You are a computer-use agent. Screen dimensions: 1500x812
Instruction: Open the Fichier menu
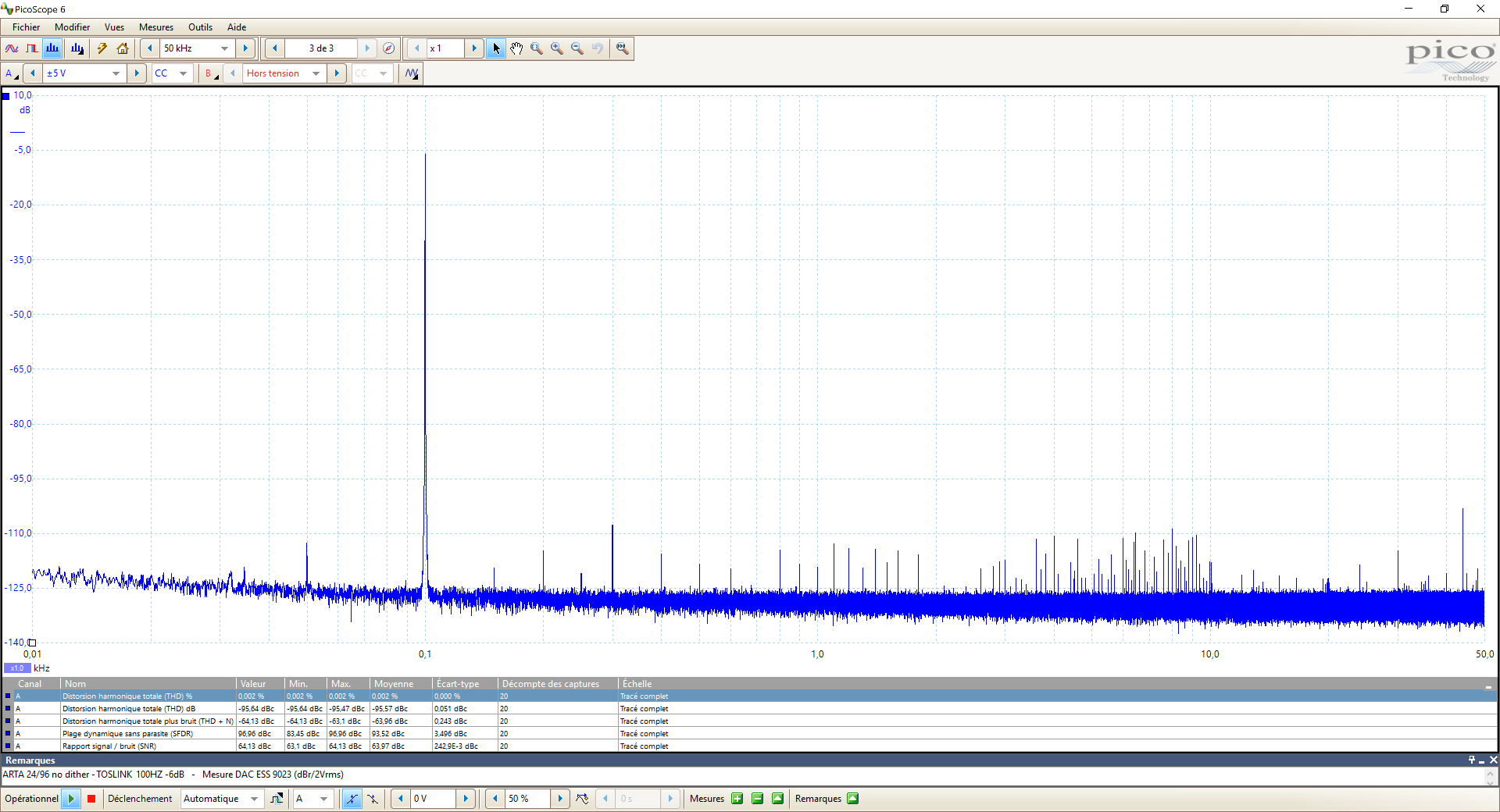coord(26,27)
